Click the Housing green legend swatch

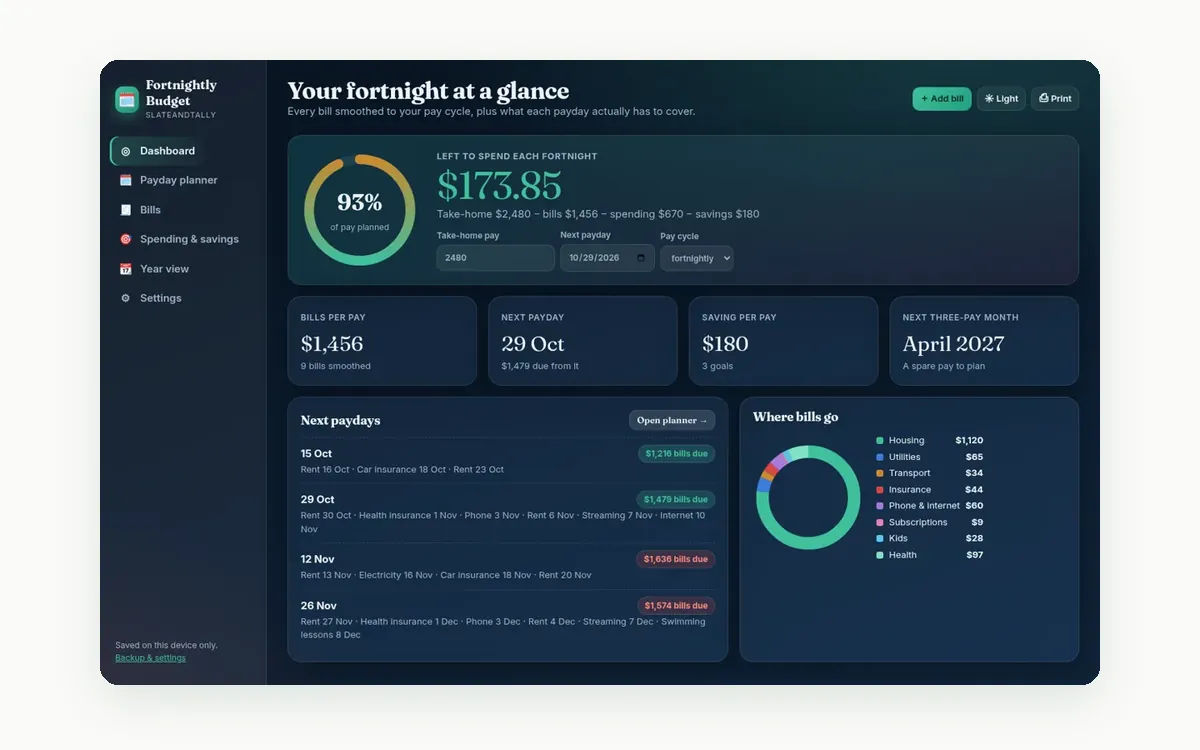(880, 441)
